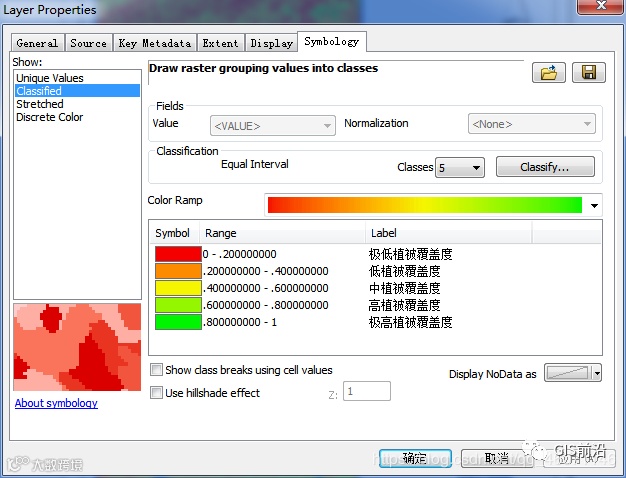Switch to the Extent tab

220,43
